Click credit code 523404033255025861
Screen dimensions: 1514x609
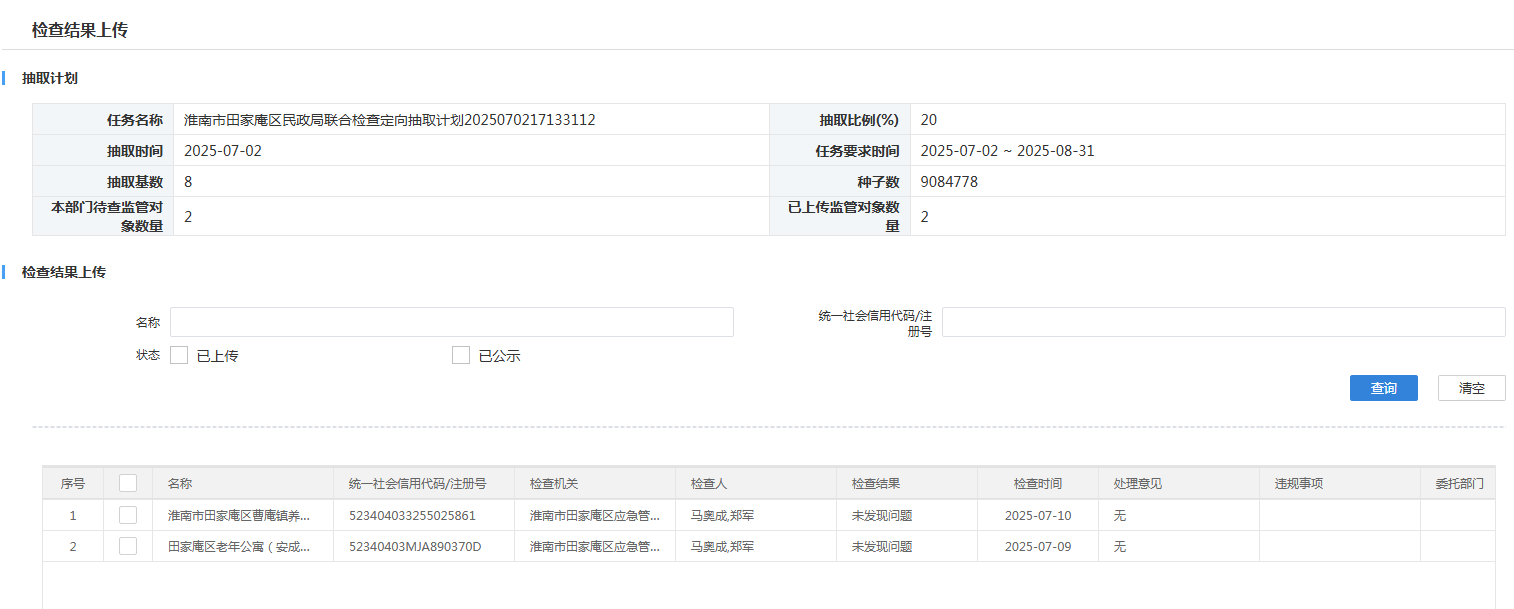tap(412, 516)
